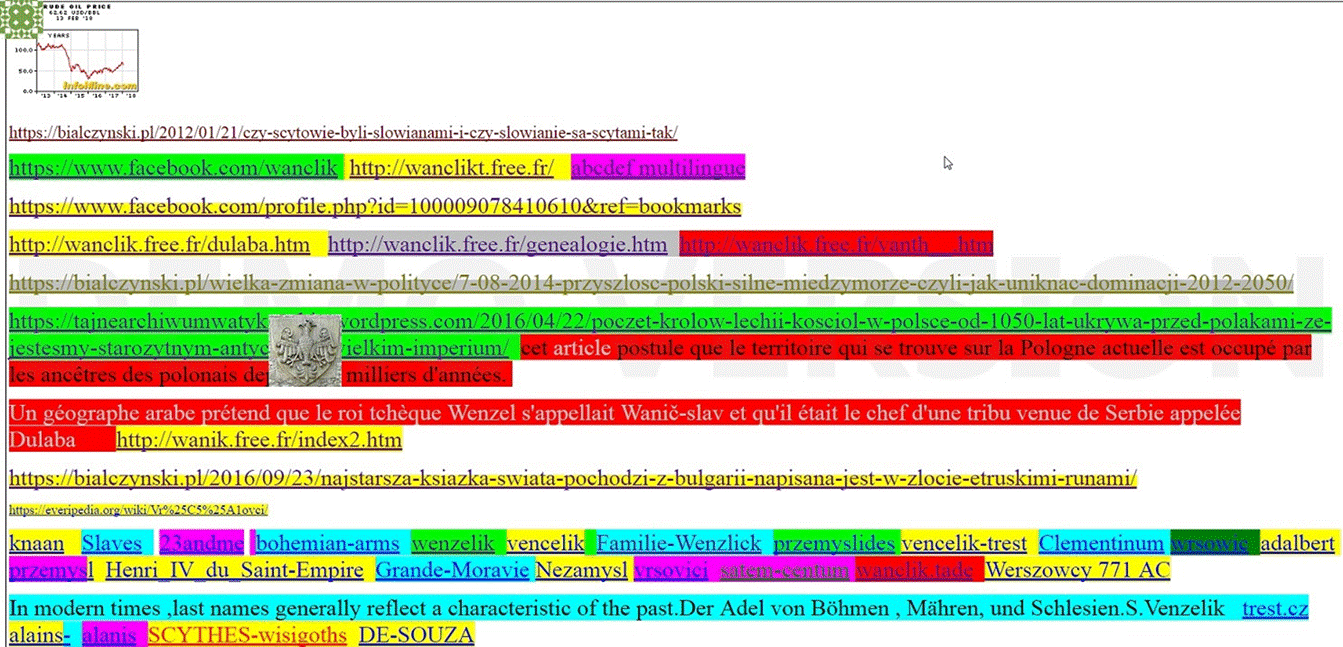Image resolution: width=1343 pixels, height=647 pixels.
Task: Click the white eagle emblem image
Action: pos(306,351)
